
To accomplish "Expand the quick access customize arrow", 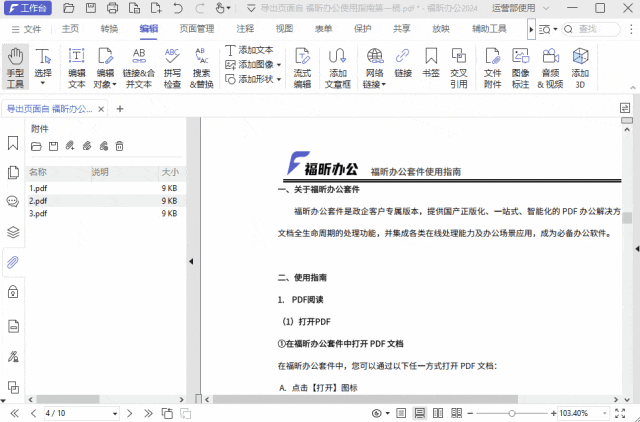I will 251,8.
